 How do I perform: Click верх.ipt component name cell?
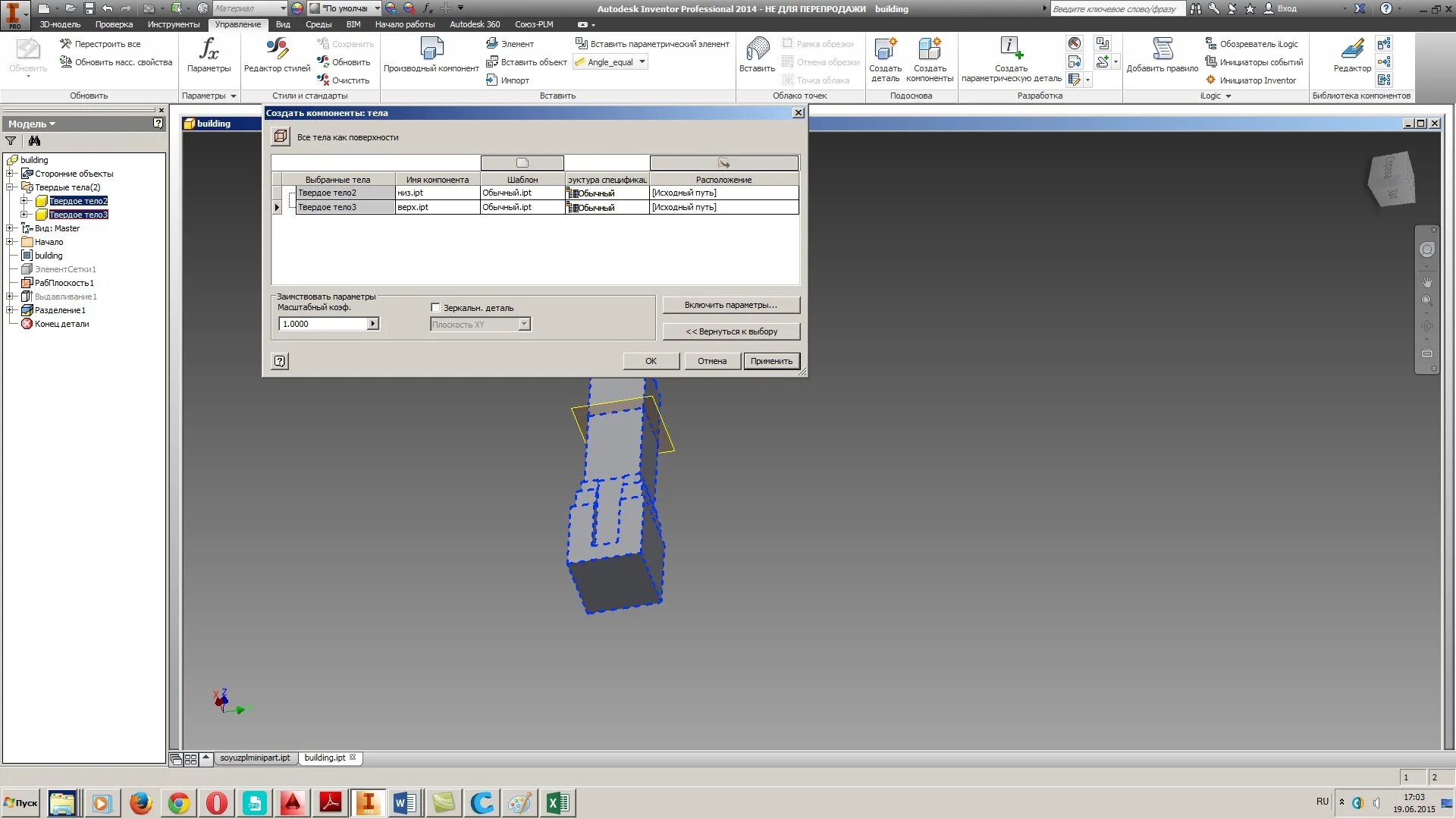(x=437, y=207)
